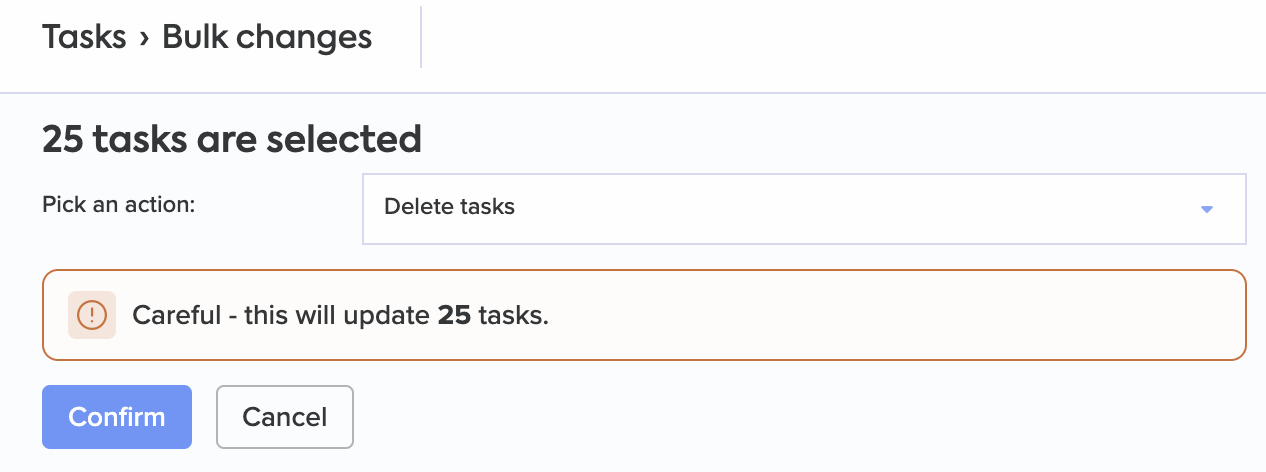Open the Pick an action dropdown
1266x472 pixels.
(x=803, y=209)
